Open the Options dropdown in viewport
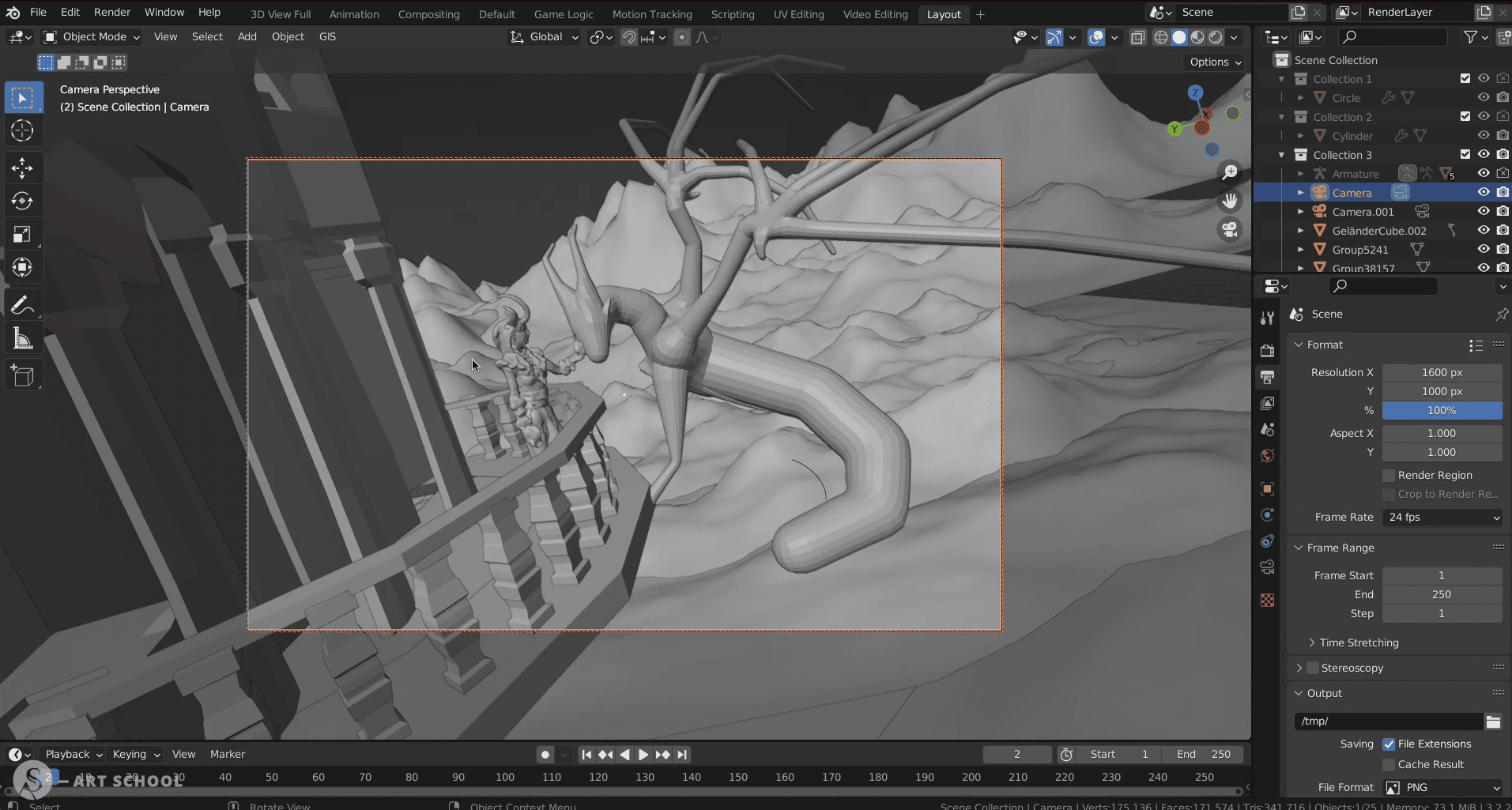 click(1216, 62)
